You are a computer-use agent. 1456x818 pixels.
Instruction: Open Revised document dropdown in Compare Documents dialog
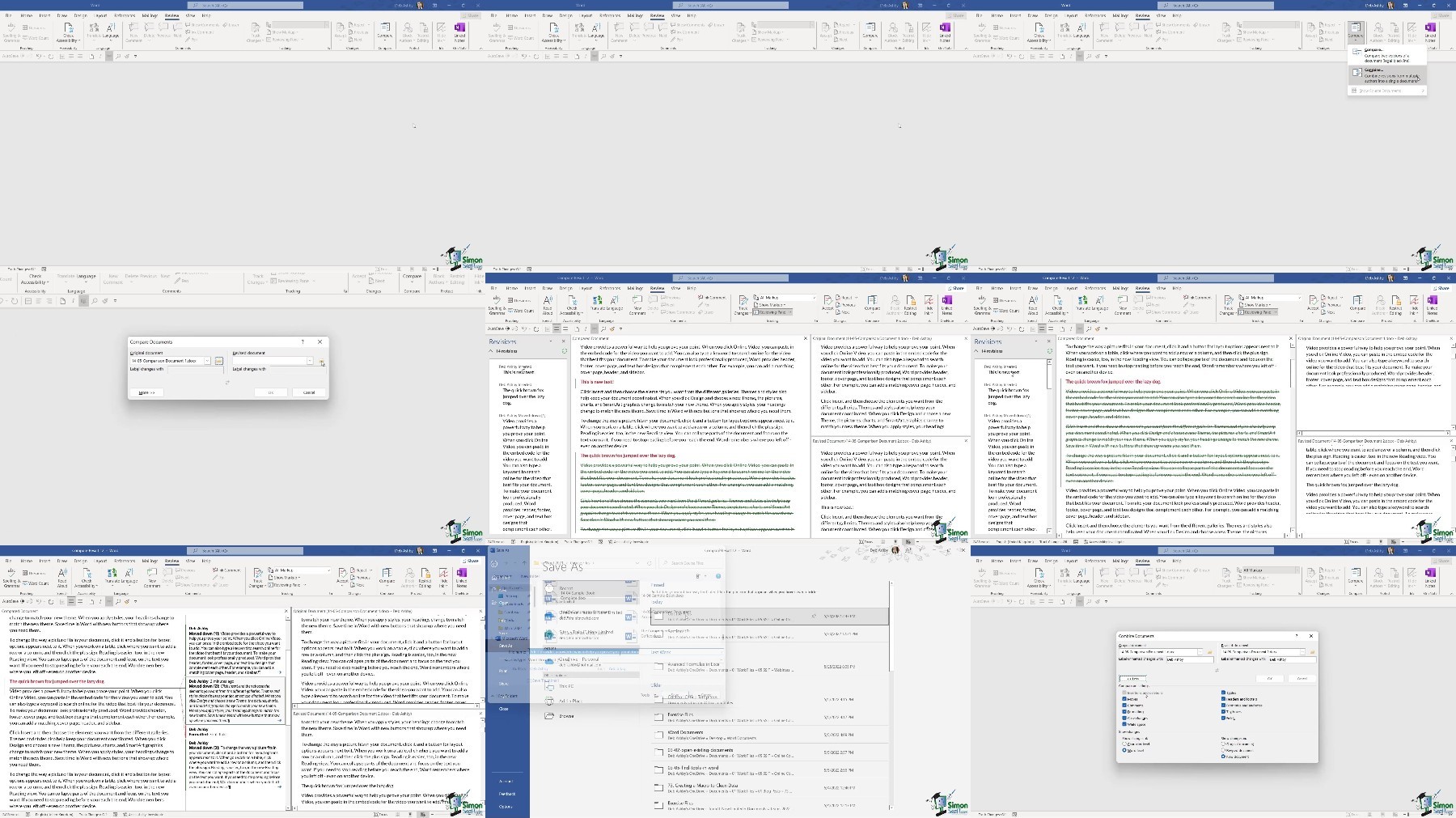pyautogui.click(x=310, y=361)
